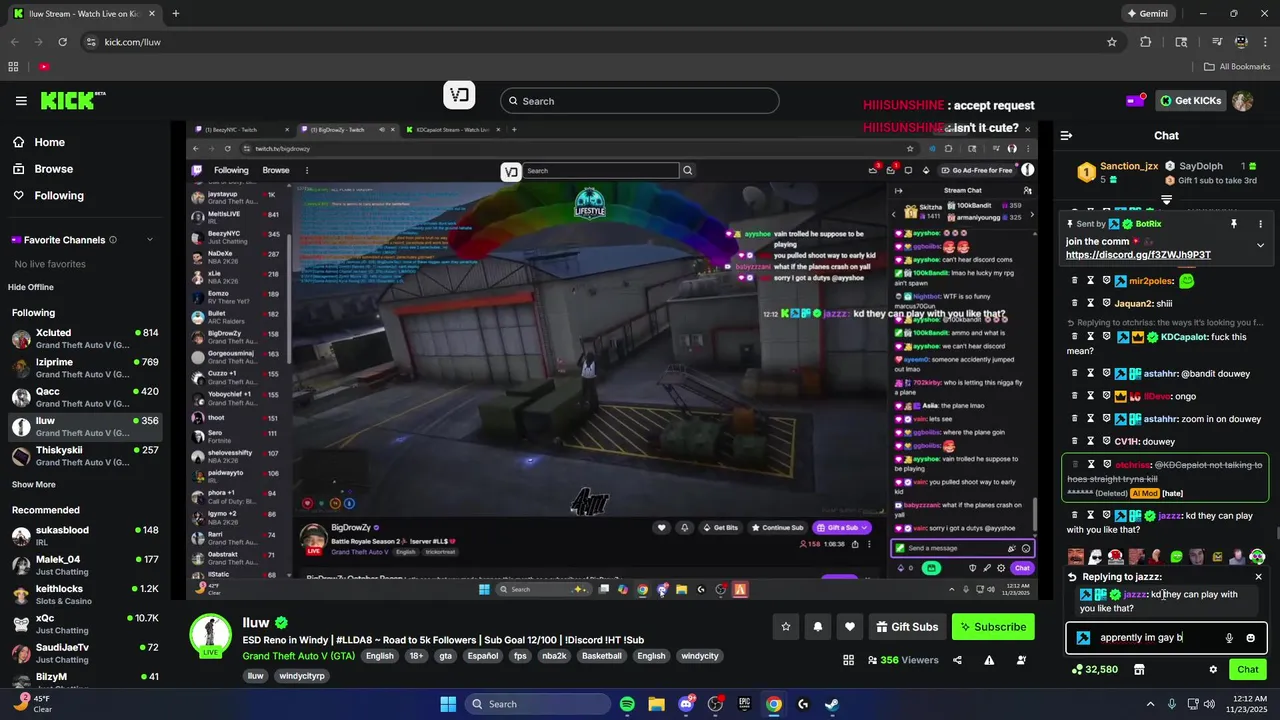
Task: Collapse the chat panel using the arrow icon
Action: coord(1066,135)
